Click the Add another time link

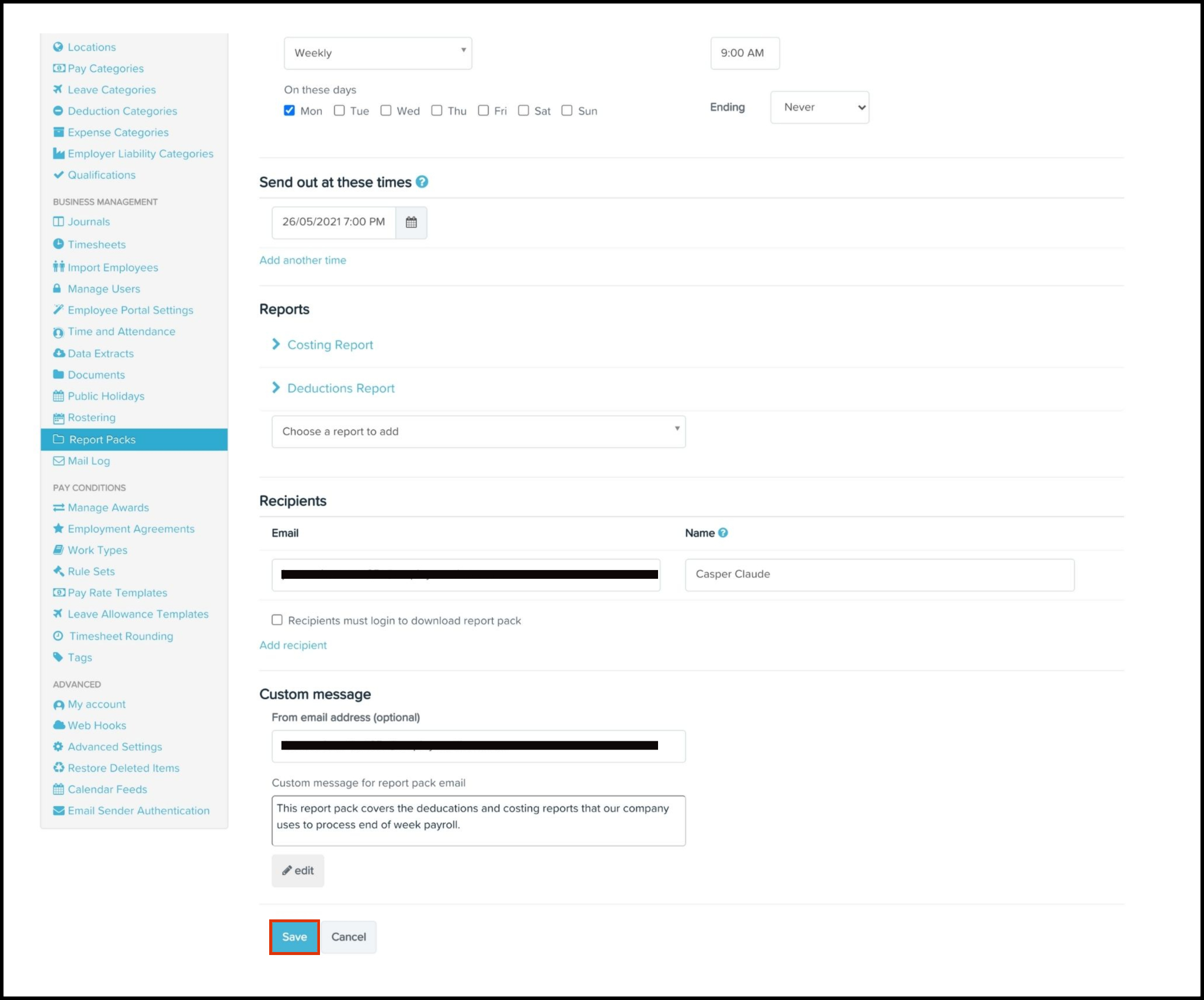click(302, 261)
